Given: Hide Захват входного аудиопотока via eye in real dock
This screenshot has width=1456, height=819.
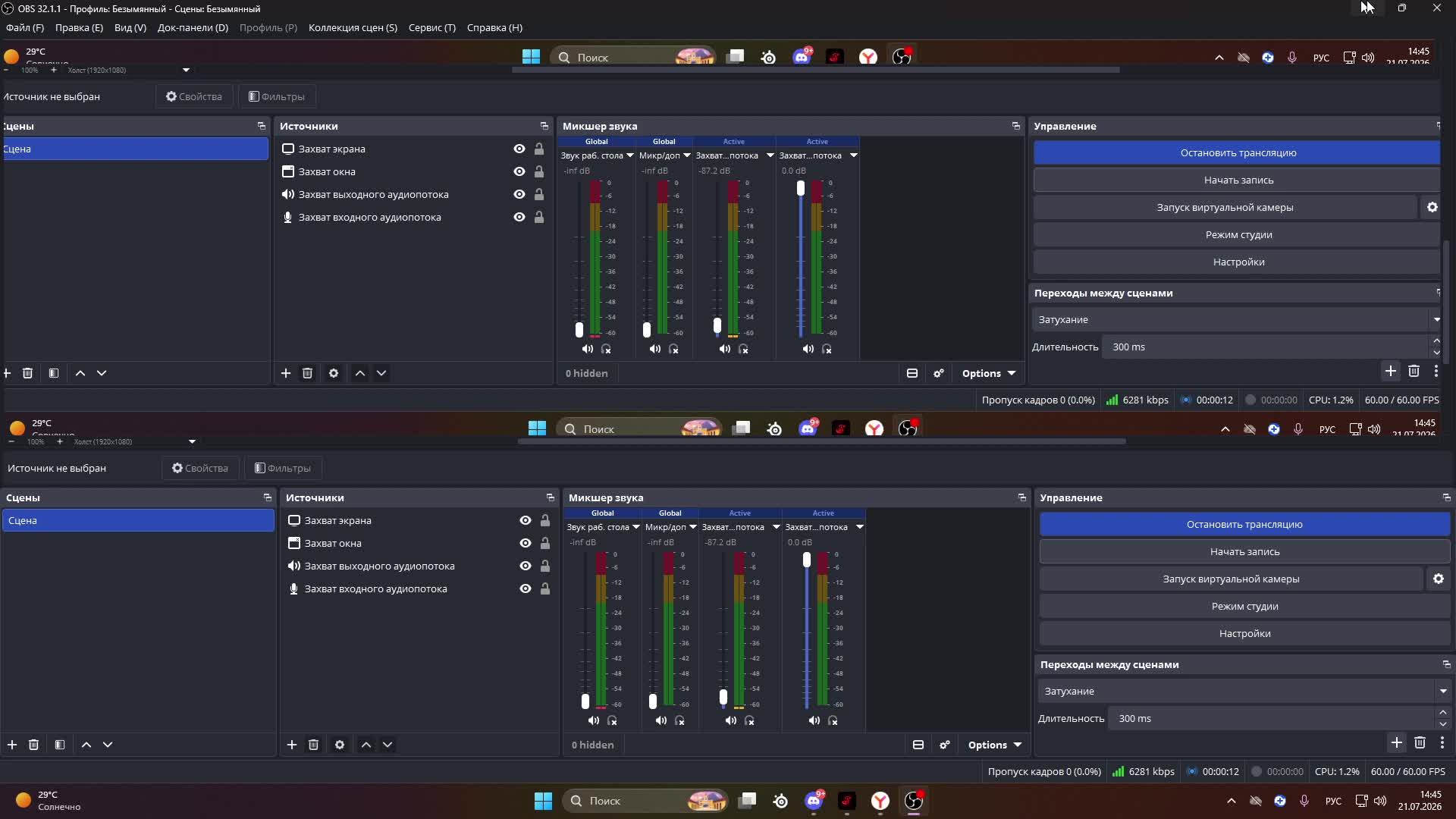Looking at the screenshot, I should point(526,588).
